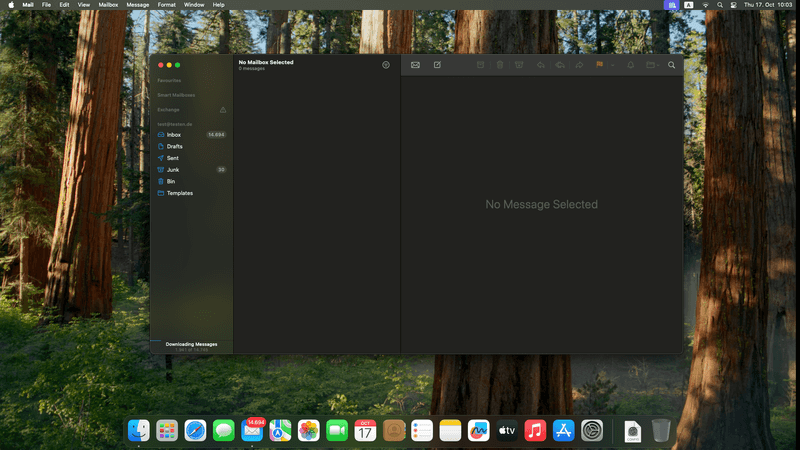Open the Format menu
Image resolution: width=800 pixels, height=450 pixels.
166,5
